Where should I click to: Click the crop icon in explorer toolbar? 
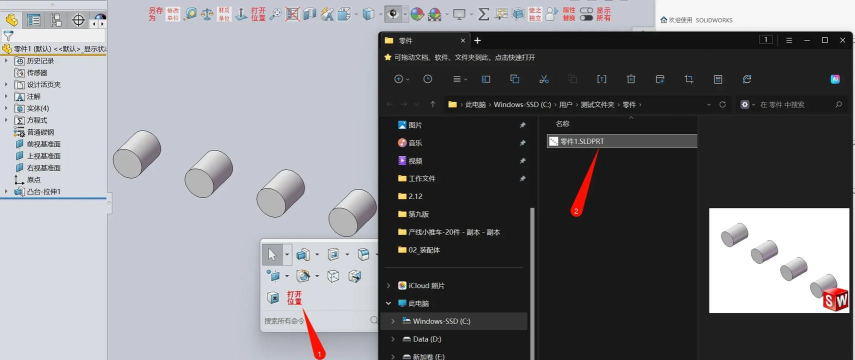click(x=689, y=79)
